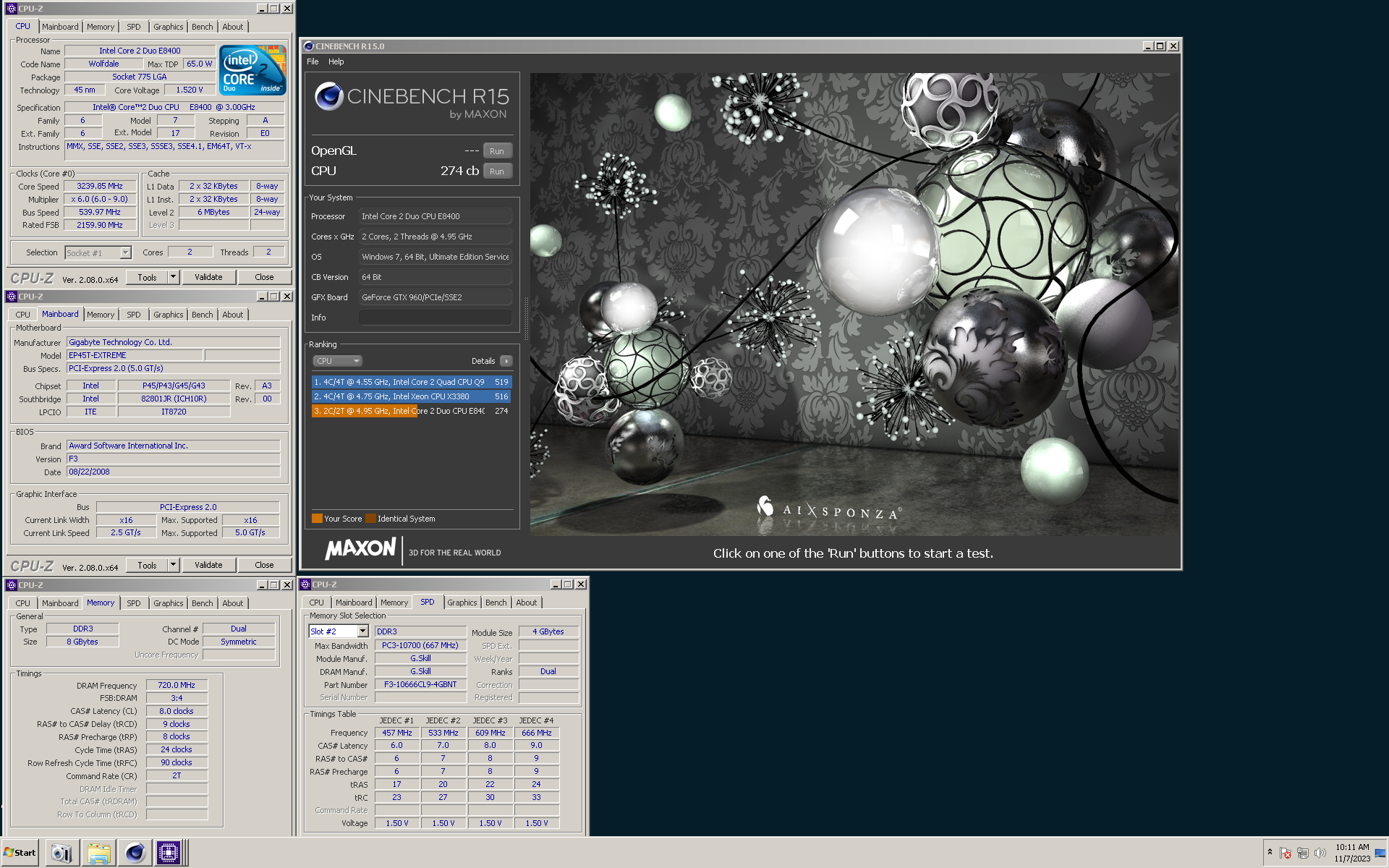Minimize the SPD CPU-Z window
The width and height of the screenshot is (1389, 868).
(556, 584)
